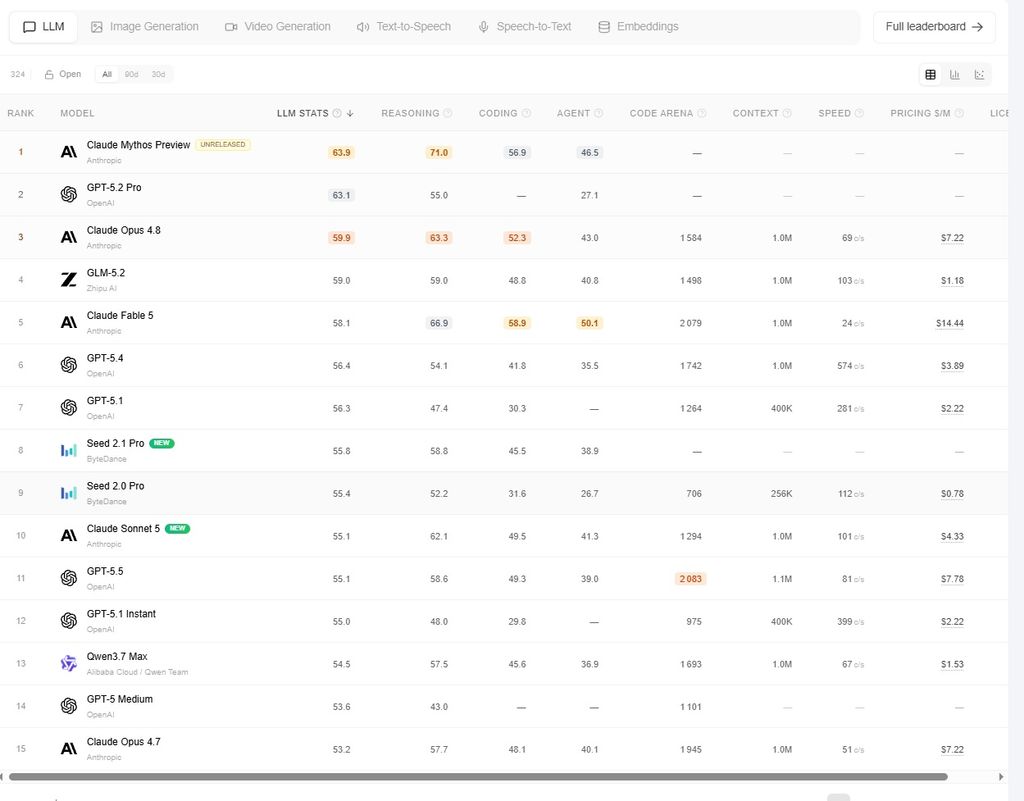The width and height of the screenshot is (1024, 801).
Task: Click the $0.78 price for Seed 2.0 Pro
Action: click(x=952, y=494)
